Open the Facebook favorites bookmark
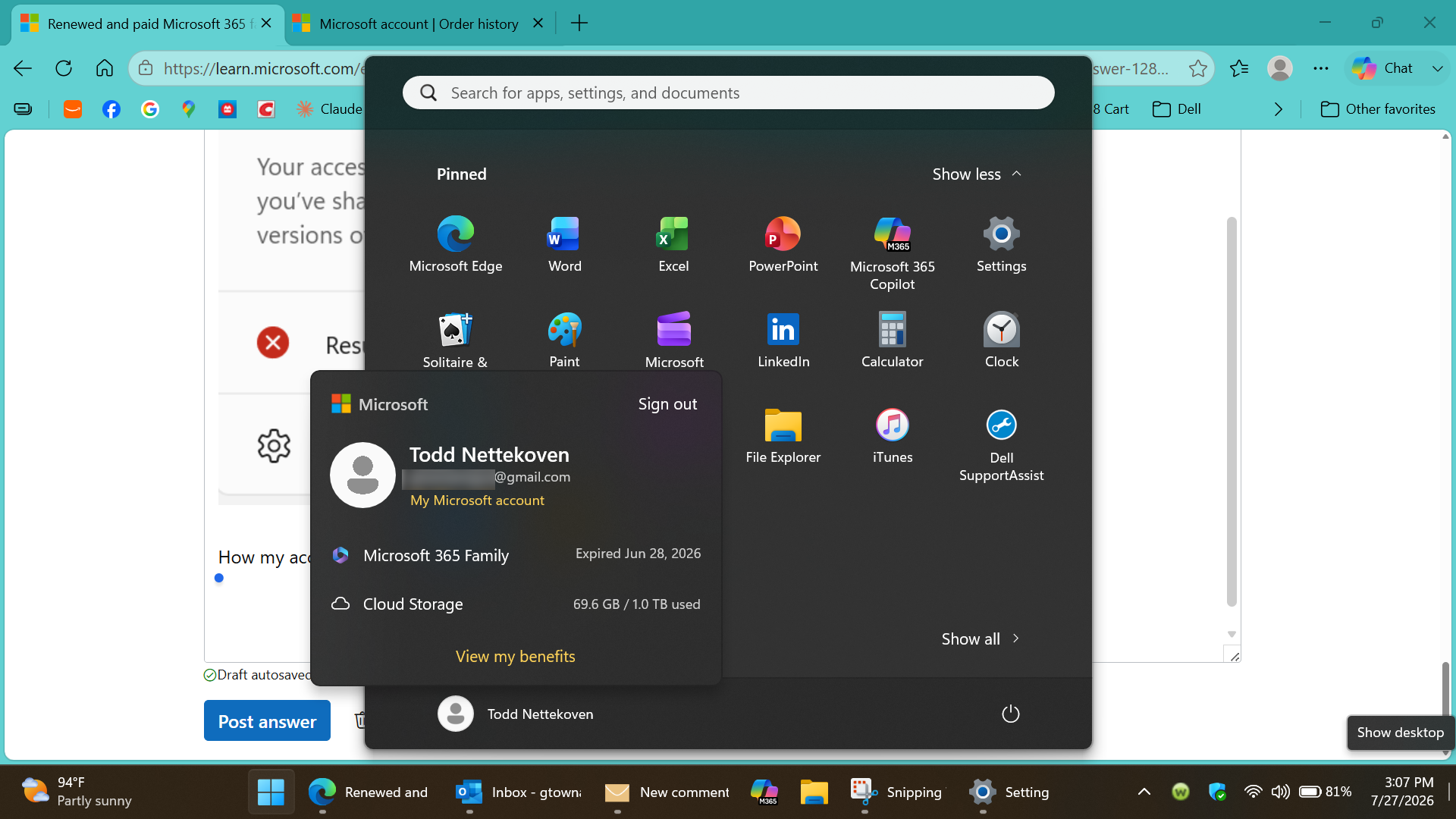This screenshot has height=819, width=1456. click(111, 109)
